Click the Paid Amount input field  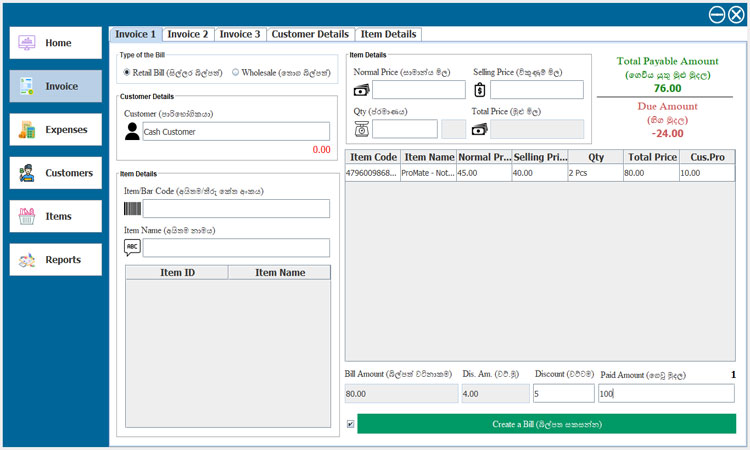click(x=665, y=394)
